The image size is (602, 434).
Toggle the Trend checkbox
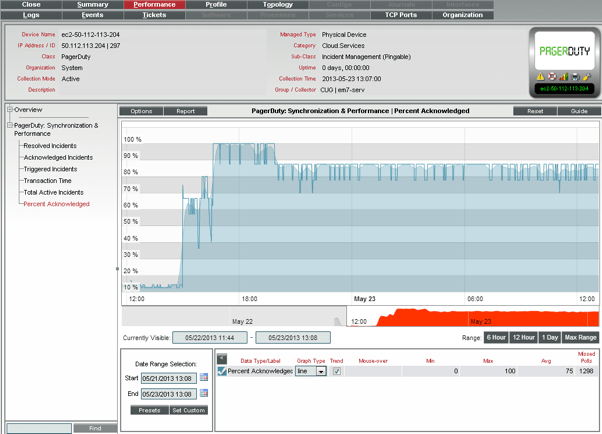click(336, 371)
